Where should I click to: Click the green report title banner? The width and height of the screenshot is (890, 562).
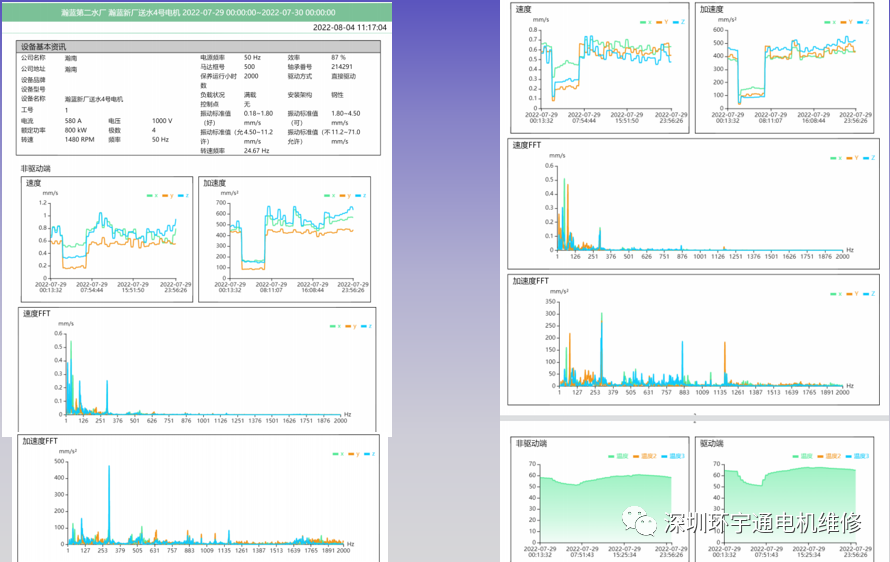[x=196, y=12]
